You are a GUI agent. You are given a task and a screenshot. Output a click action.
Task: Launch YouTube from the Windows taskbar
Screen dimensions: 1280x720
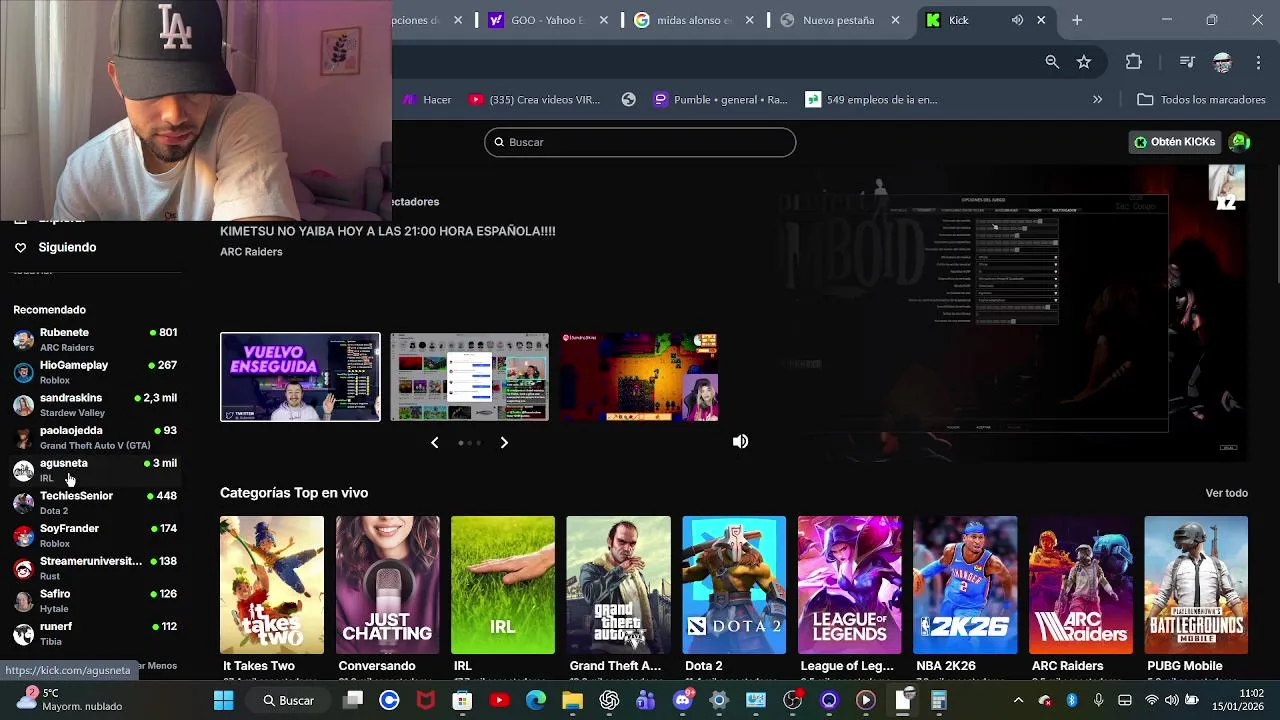(499, 701)
